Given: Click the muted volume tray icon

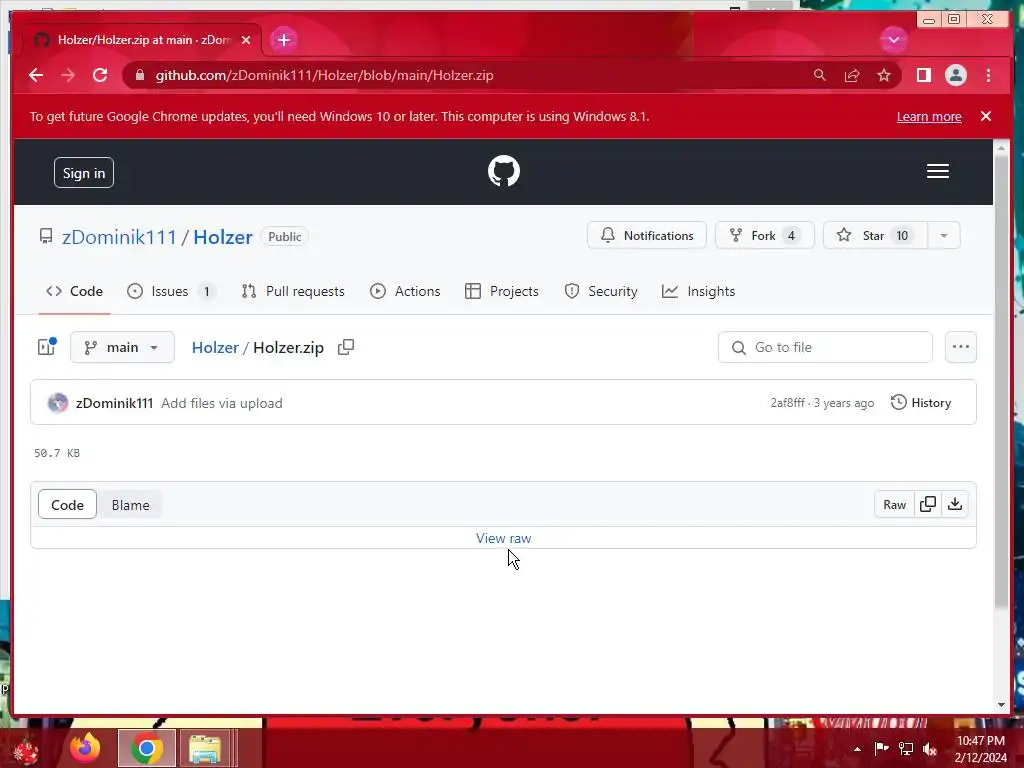Looking at the screenshot, I should [x=930, y=749].
